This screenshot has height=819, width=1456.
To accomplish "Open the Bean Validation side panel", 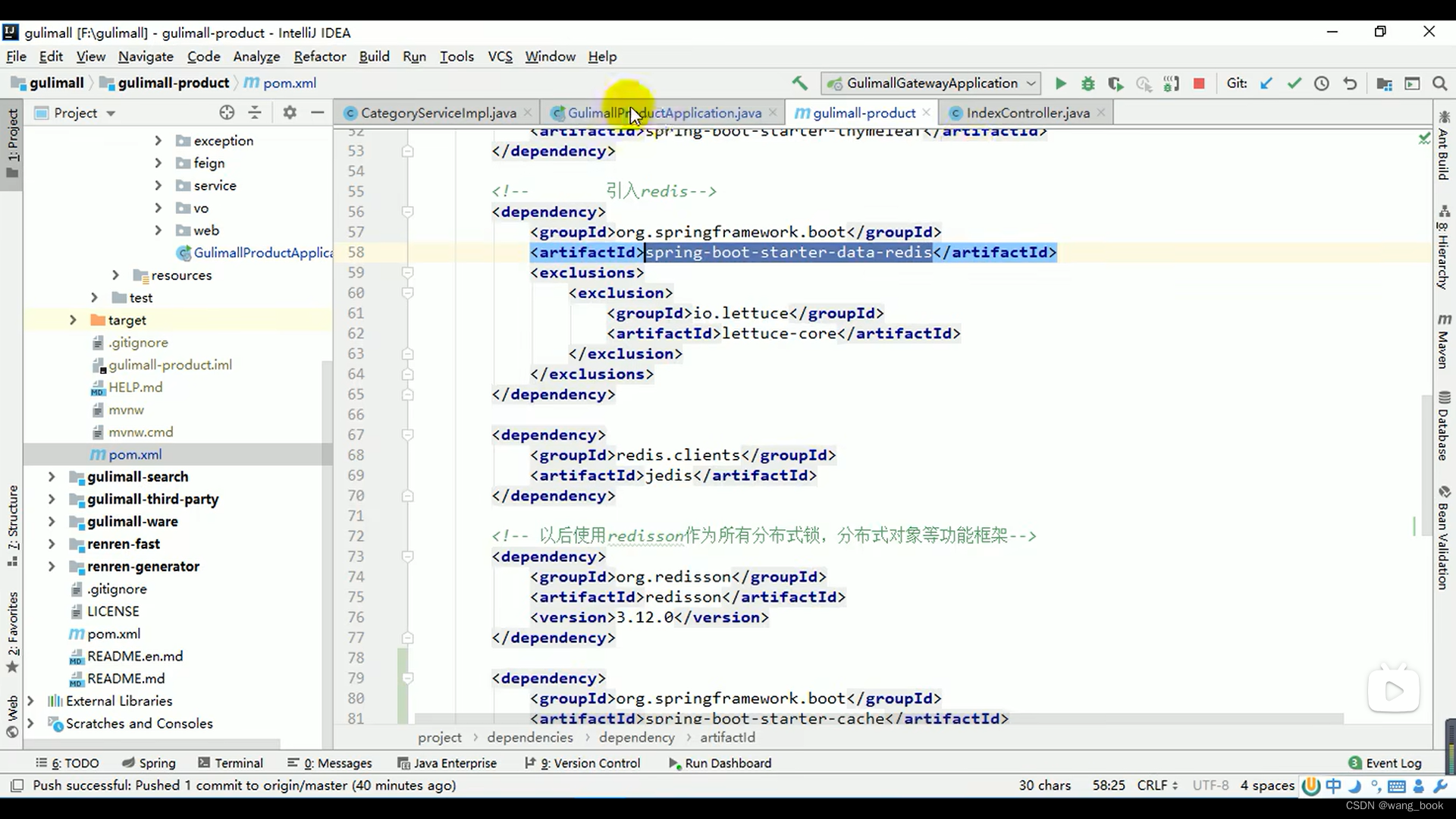I will click(1444, 538).
